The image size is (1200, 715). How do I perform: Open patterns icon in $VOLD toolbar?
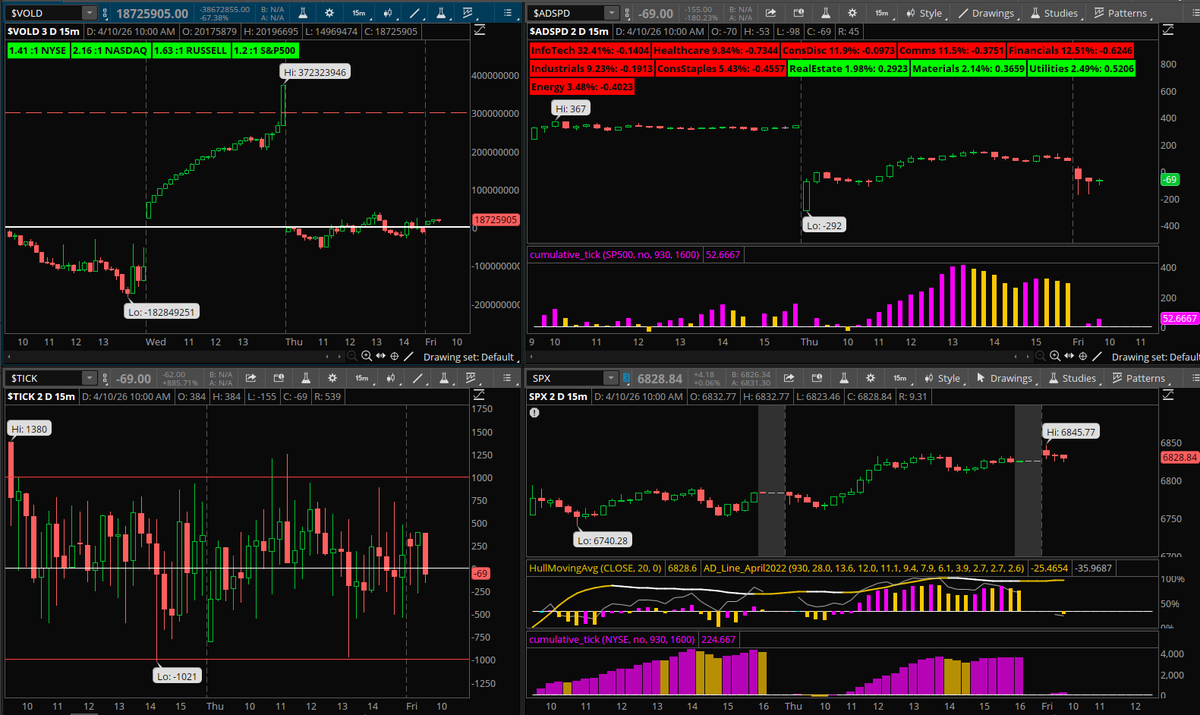468,13
